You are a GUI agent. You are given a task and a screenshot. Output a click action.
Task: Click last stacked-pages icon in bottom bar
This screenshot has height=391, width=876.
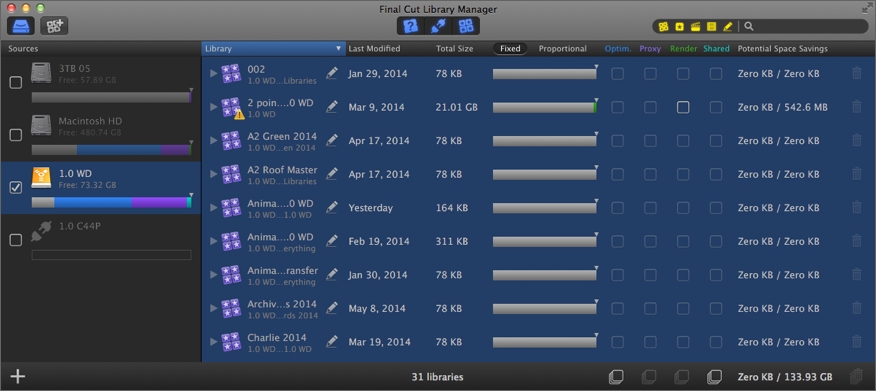click(x=714, y=377)
